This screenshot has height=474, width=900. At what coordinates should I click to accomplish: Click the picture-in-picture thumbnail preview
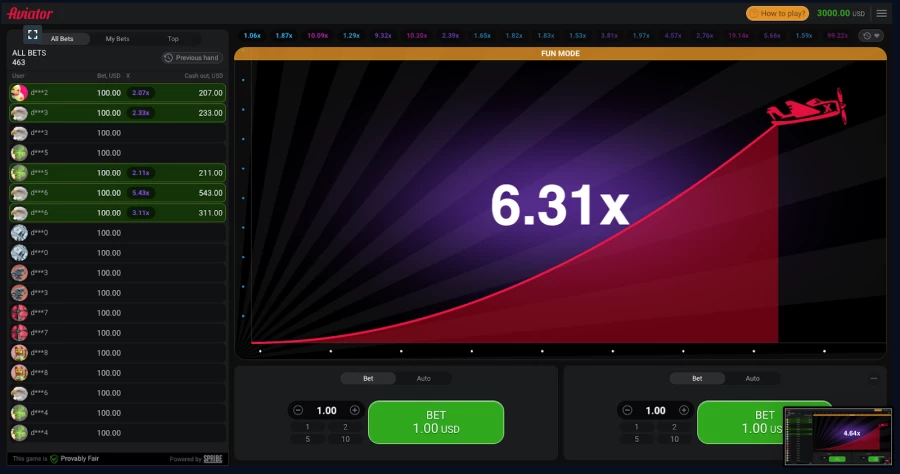pos(838,435)
